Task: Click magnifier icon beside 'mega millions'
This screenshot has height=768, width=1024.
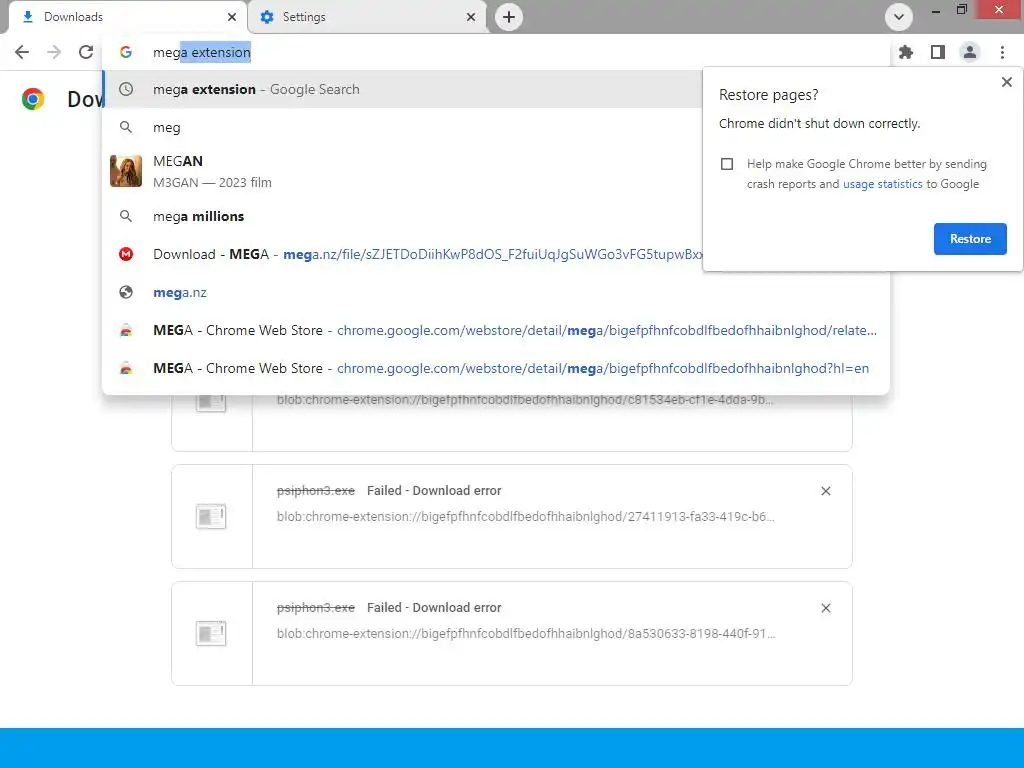Action: pyautogui.click(x=126, y=216)
